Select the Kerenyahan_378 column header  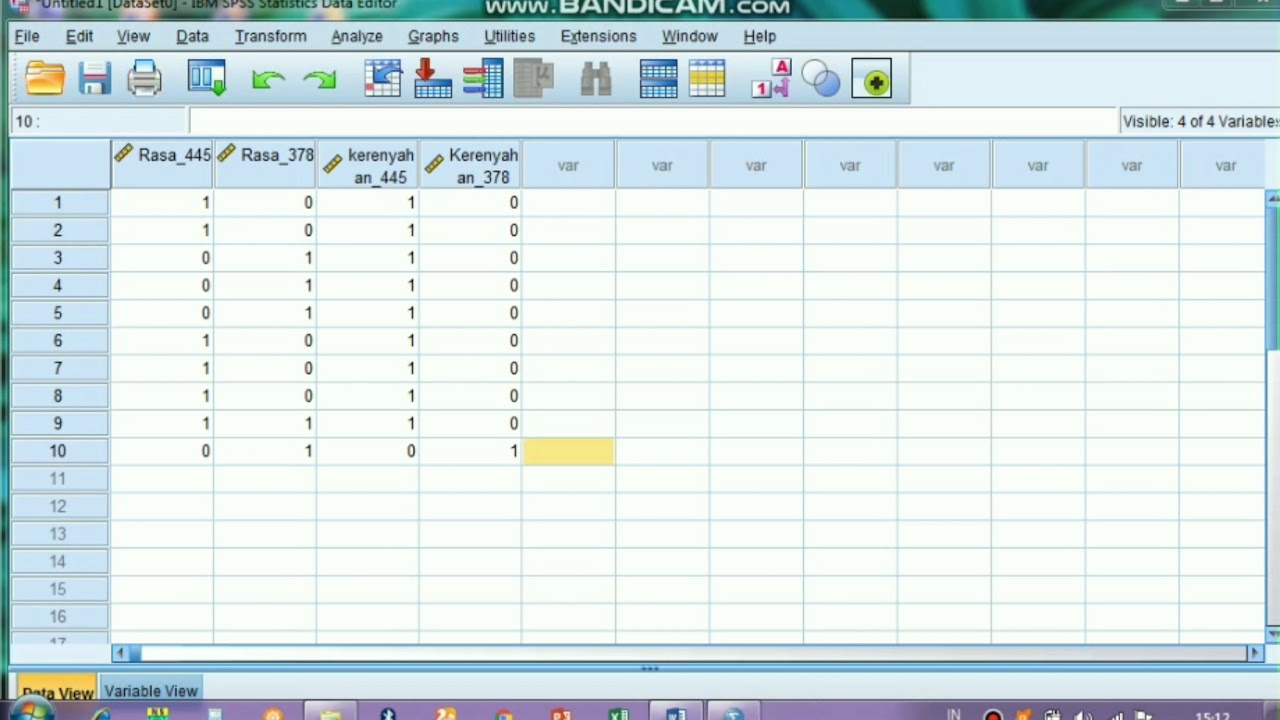coord(471,165)
